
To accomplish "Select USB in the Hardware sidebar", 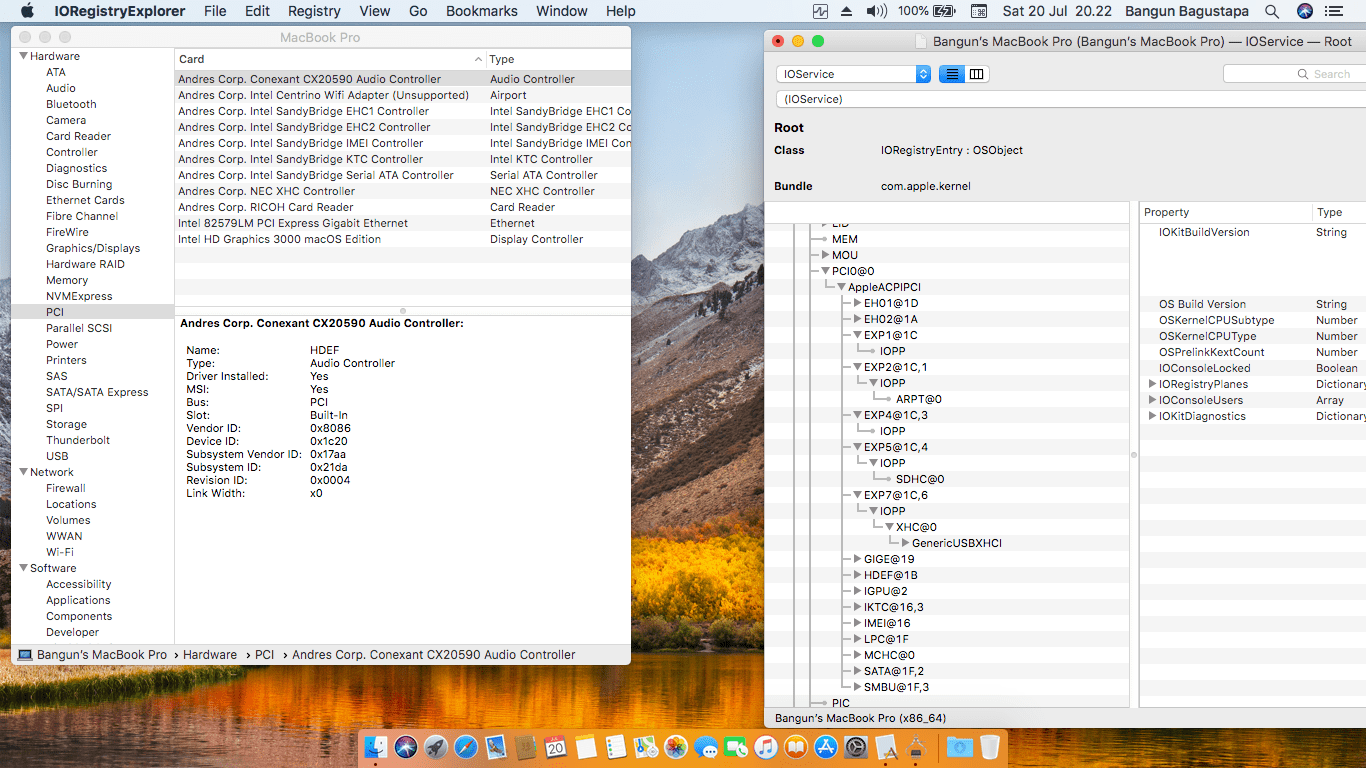I will click(x=57, y=456).
